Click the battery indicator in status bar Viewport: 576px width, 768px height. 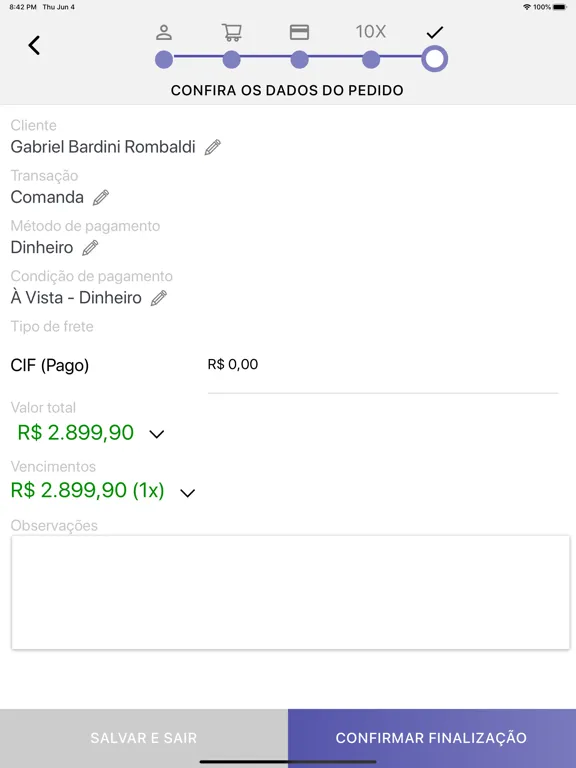pos(560,7)
